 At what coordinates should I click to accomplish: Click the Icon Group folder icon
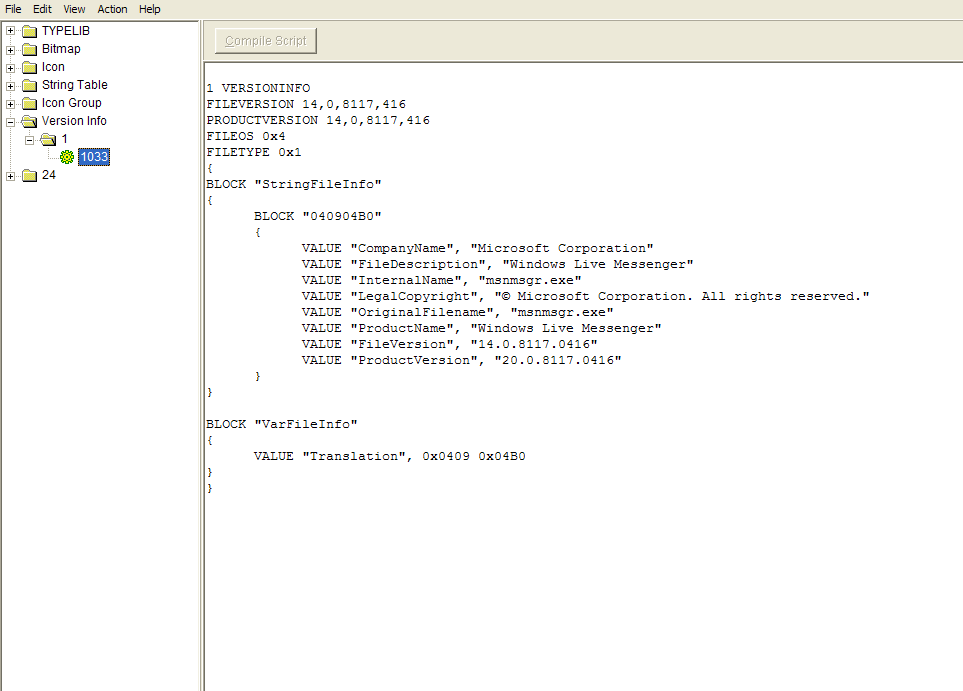(x=29, y=103)
